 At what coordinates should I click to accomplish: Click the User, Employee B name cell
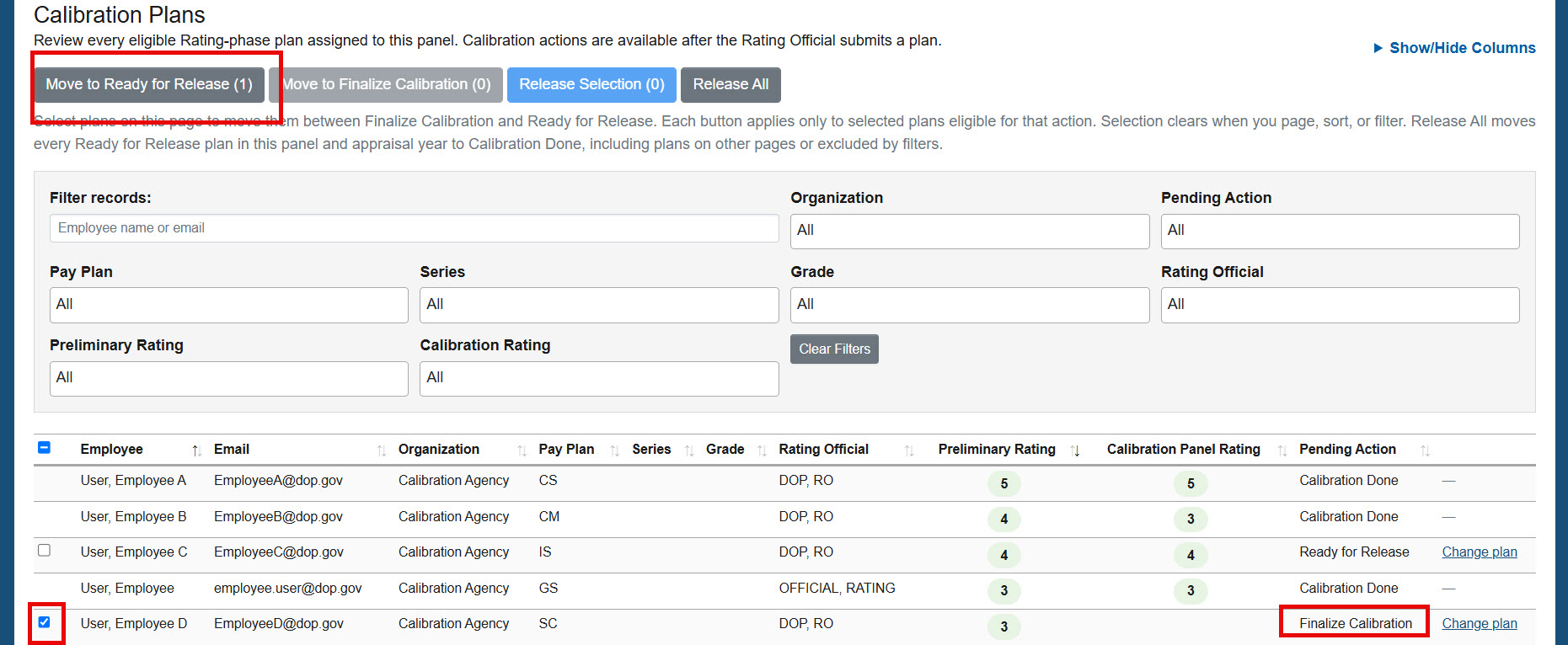[133, 517]
